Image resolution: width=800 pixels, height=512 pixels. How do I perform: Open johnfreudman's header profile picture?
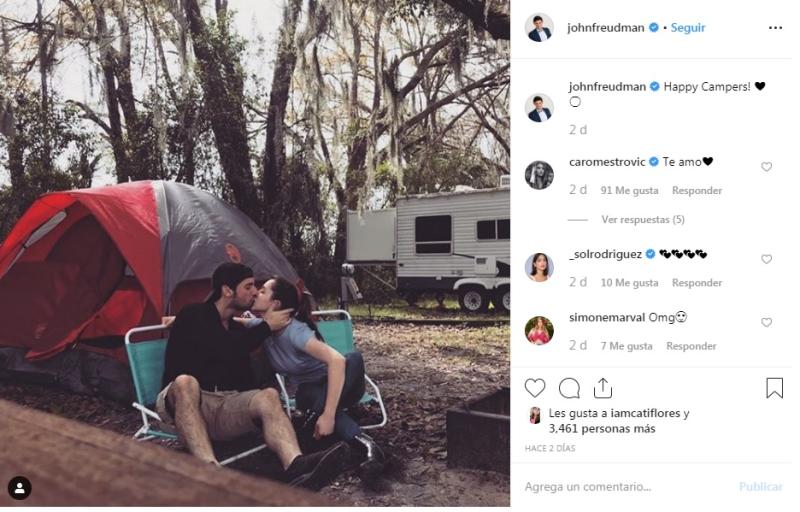point(539,28)
